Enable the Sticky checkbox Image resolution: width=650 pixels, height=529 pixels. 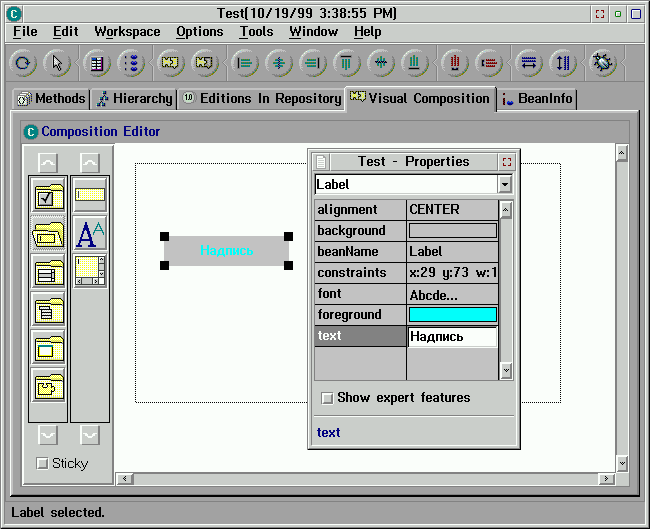tap(42, 463)
